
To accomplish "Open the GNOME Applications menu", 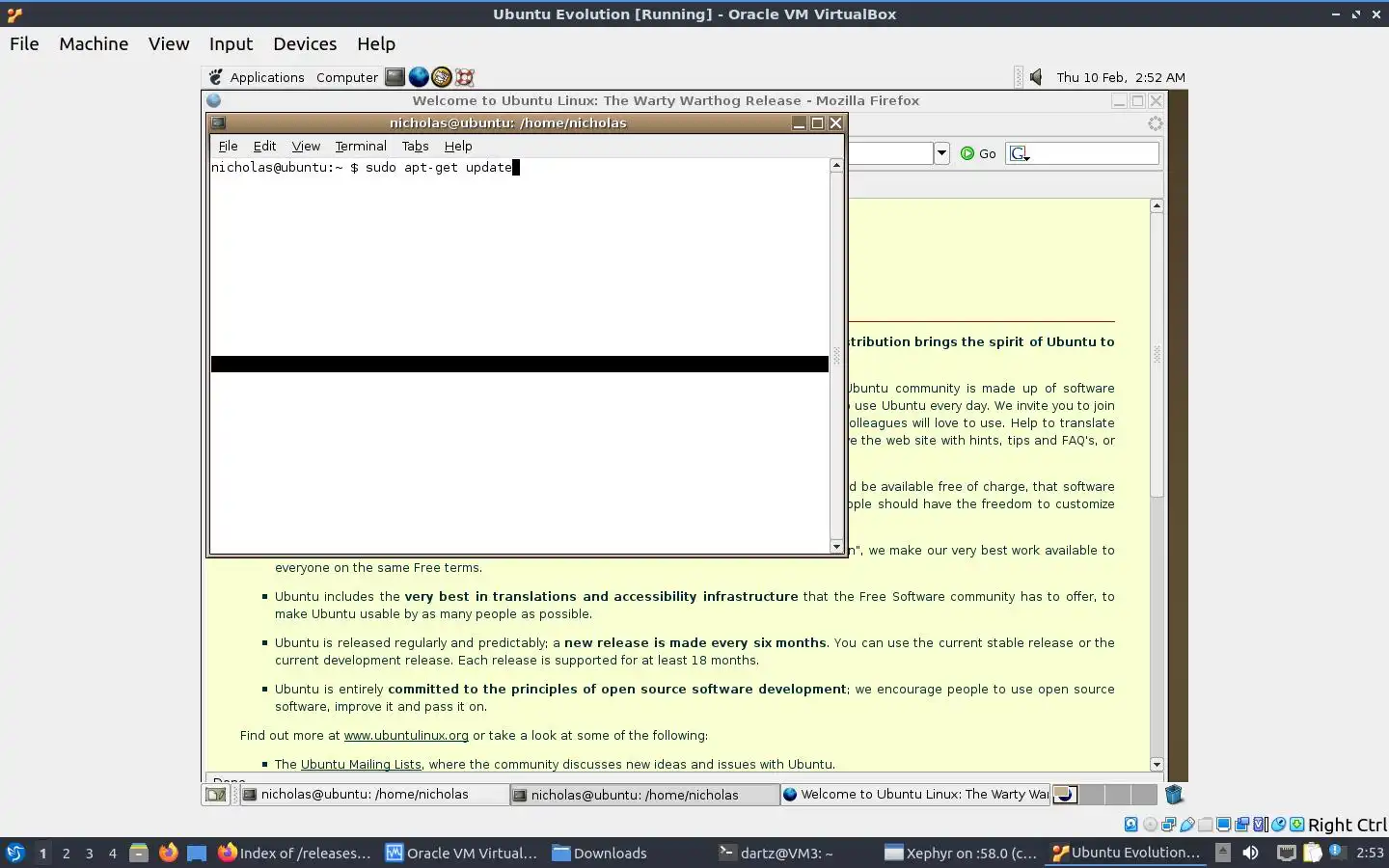I will point(267,77).
